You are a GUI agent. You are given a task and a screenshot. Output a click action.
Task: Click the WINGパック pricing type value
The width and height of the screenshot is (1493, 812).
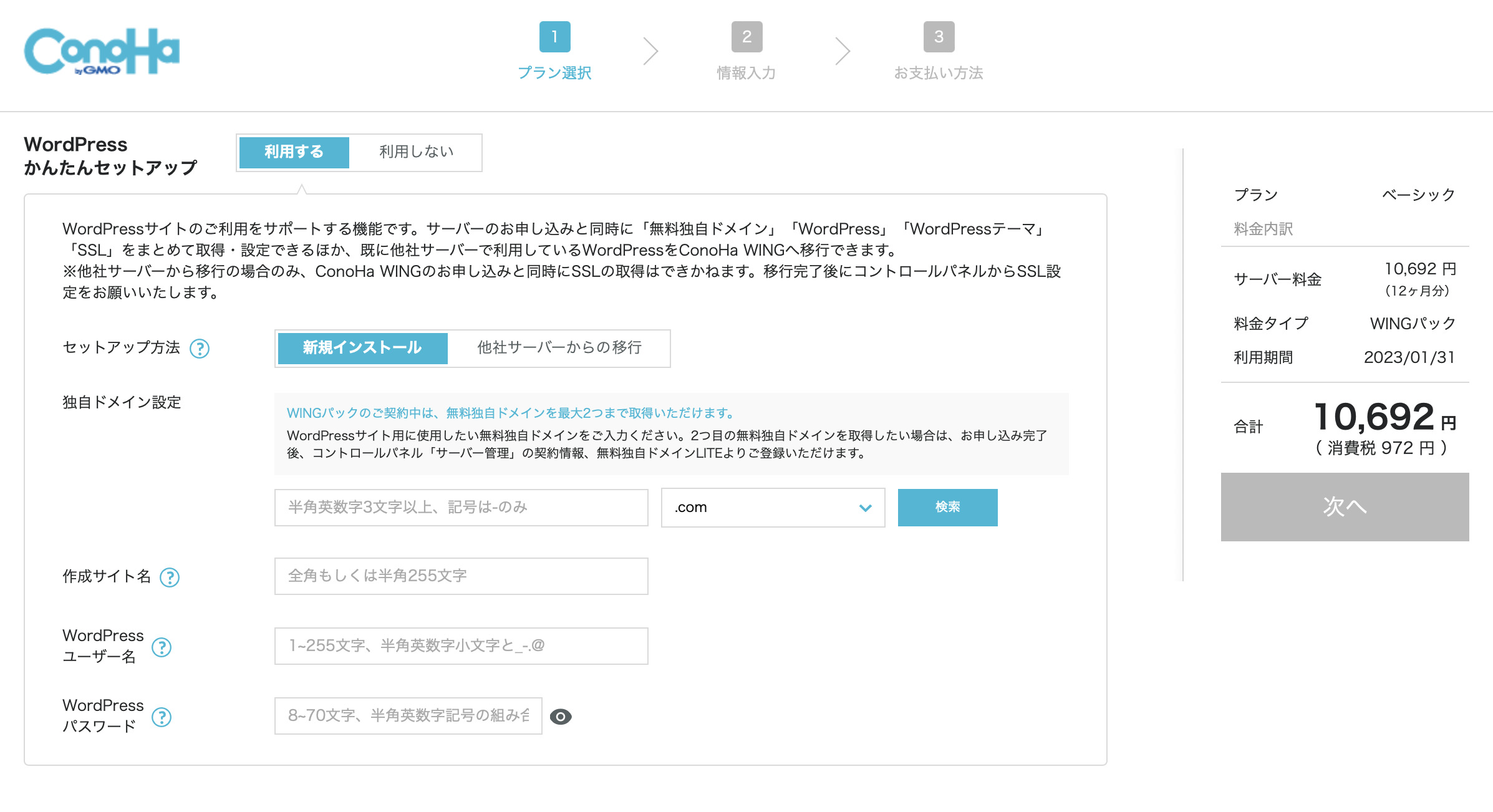[1413, 324]
